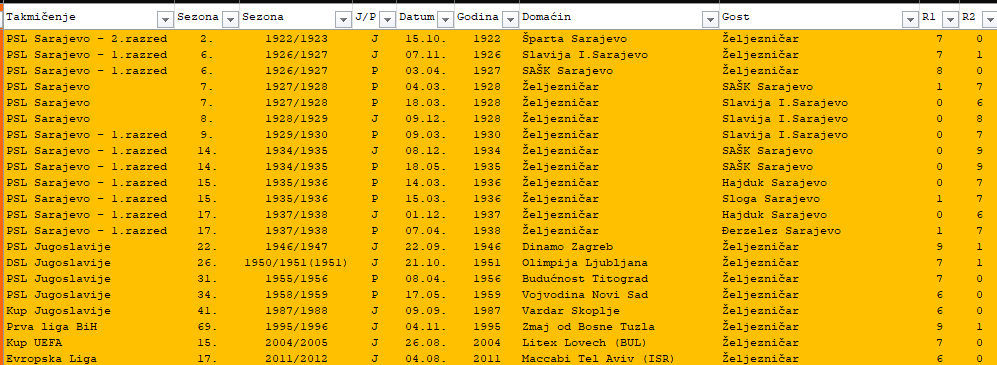
Task: Select the season cell '1955/1956'
Action: [x=296, y=279]
